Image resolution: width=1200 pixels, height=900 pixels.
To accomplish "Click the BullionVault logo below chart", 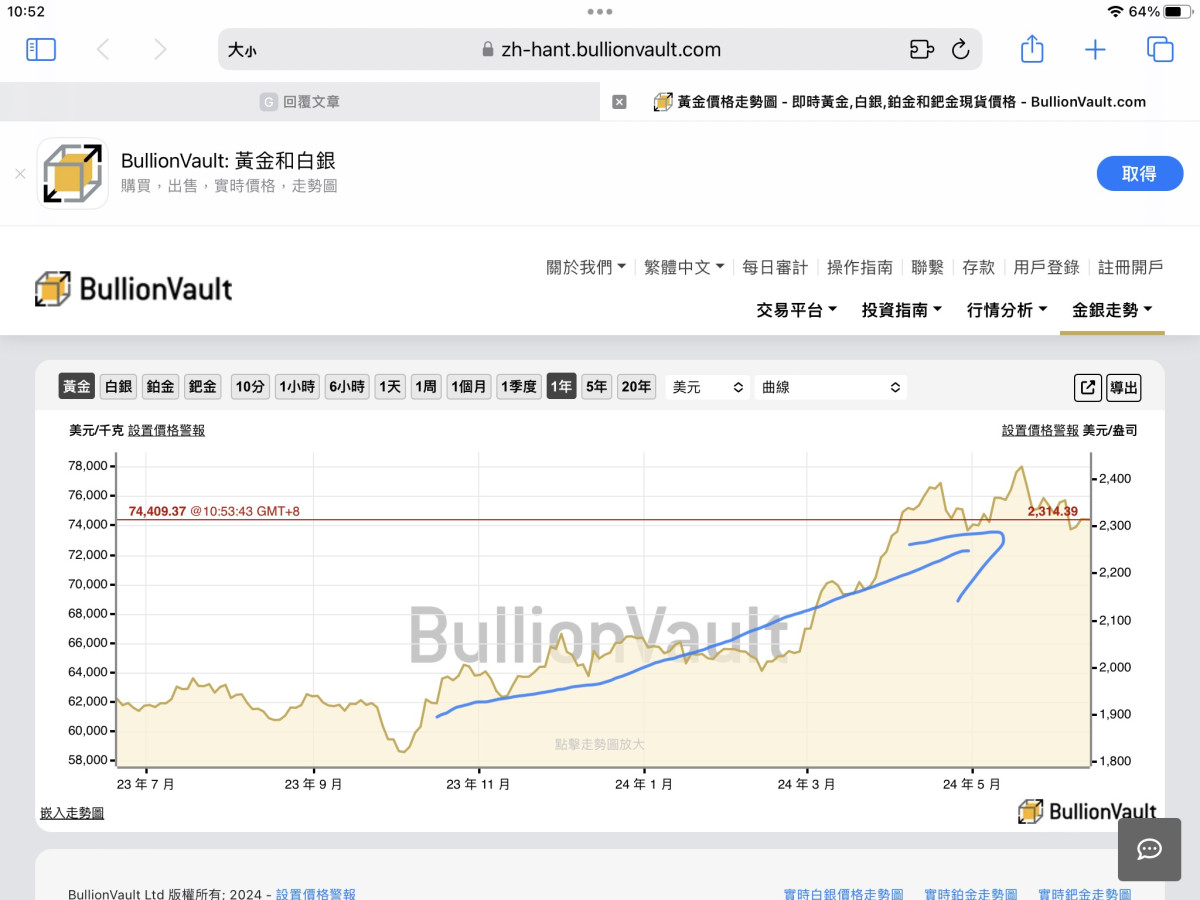I will click(x=1087, y=811).
